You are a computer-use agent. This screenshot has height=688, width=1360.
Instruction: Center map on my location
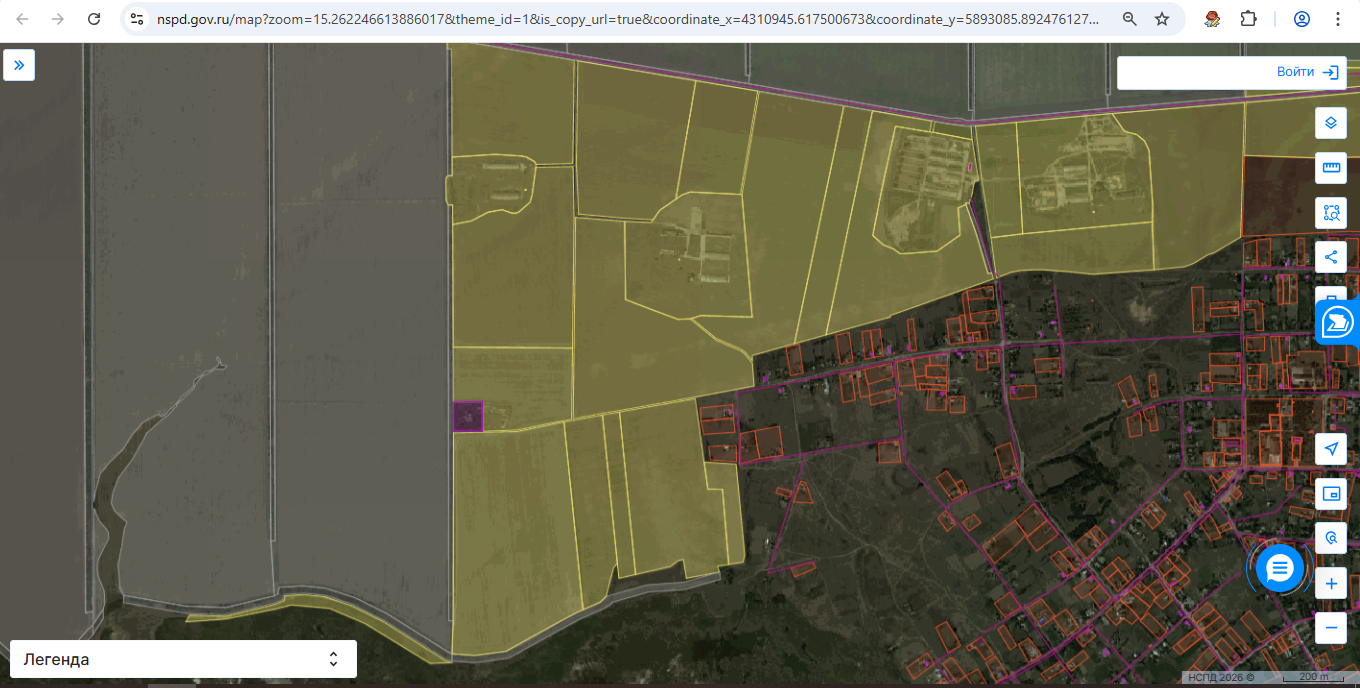[x=1331, y=449]
